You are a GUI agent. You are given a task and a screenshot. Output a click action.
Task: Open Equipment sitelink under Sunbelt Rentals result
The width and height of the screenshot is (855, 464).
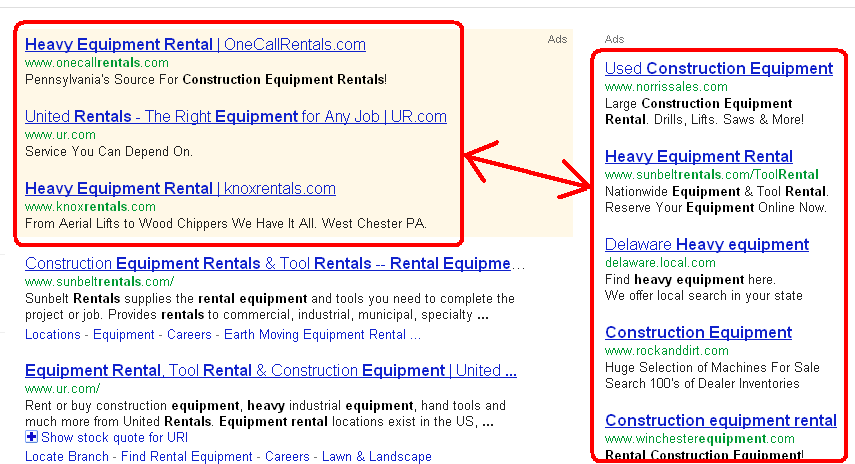click(x=124, y=335)
